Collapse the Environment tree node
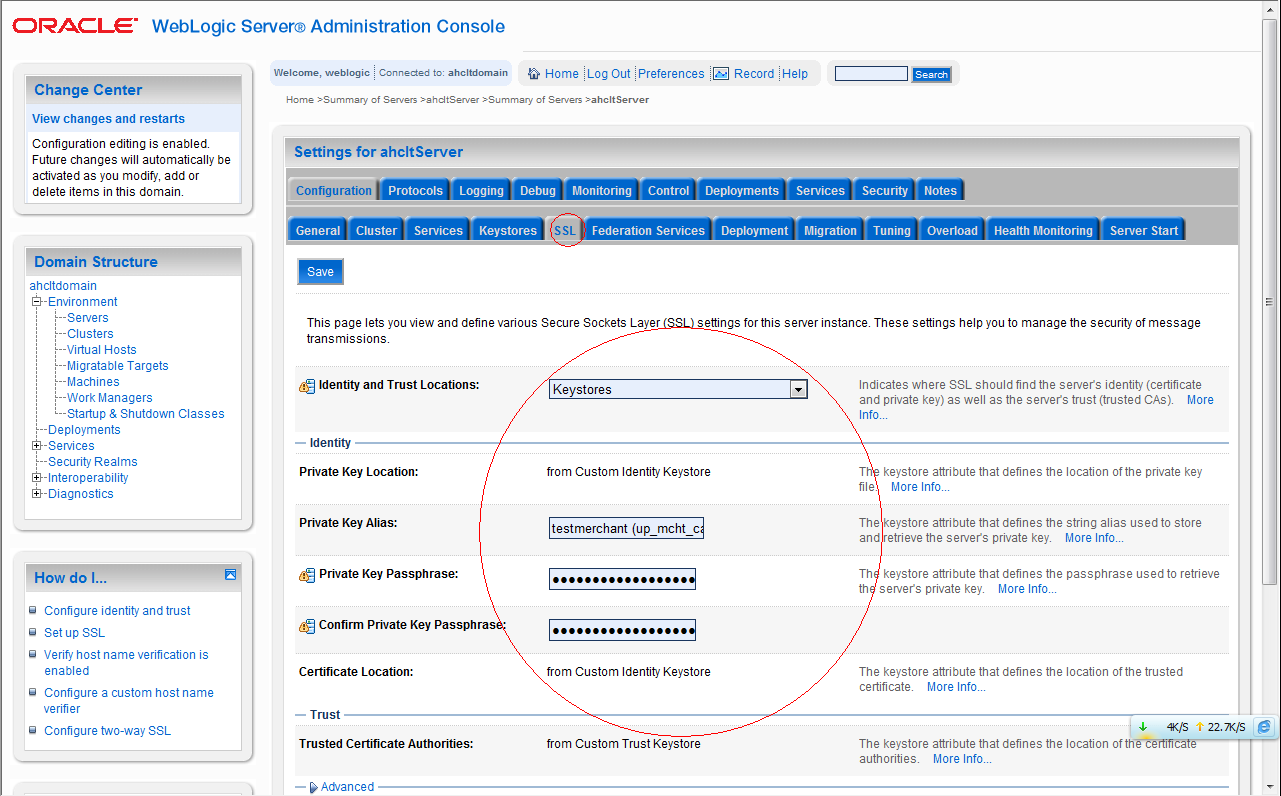Image resolution: width=1281 pixels, height=796 pixels. tap(37, 302)
